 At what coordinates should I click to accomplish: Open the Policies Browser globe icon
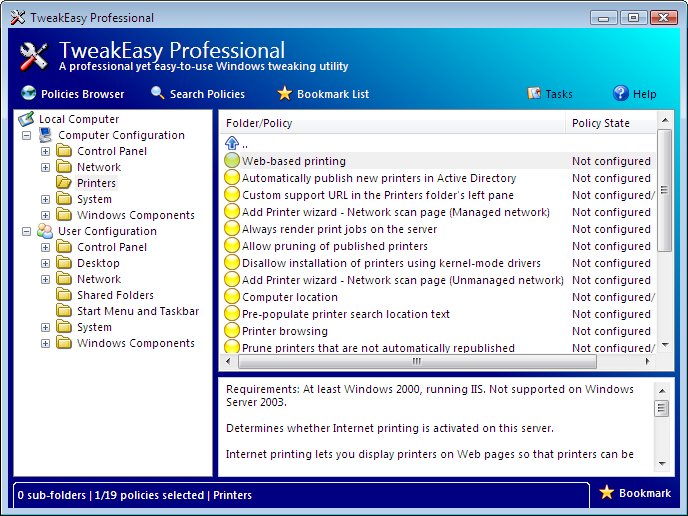click(x=29, y=93)
